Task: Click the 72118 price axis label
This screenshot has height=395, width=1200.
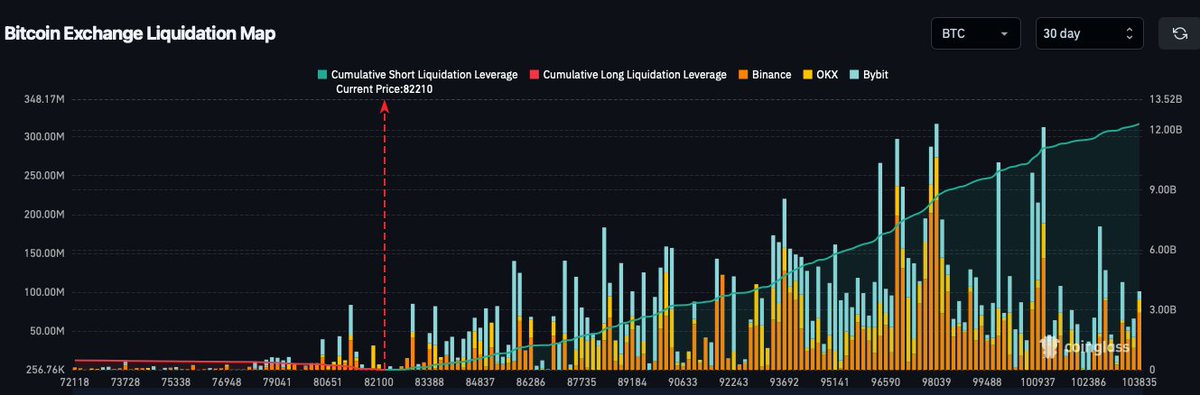Action: pyautogui.click(x=75, y=383)
